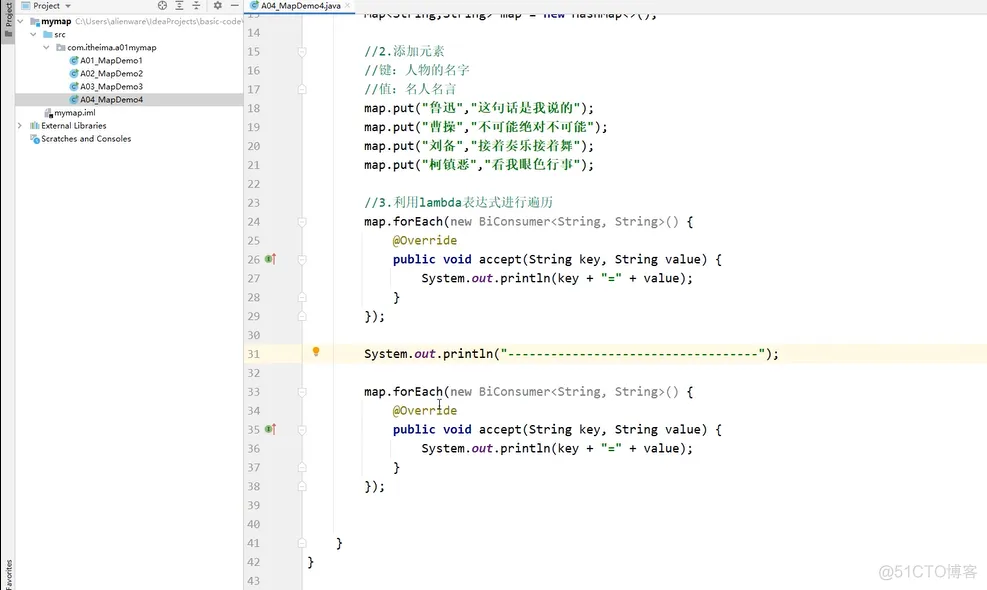987x590 pixels.
Task: Open the Project panel settings gear
Action: click(x=218, y=6)
